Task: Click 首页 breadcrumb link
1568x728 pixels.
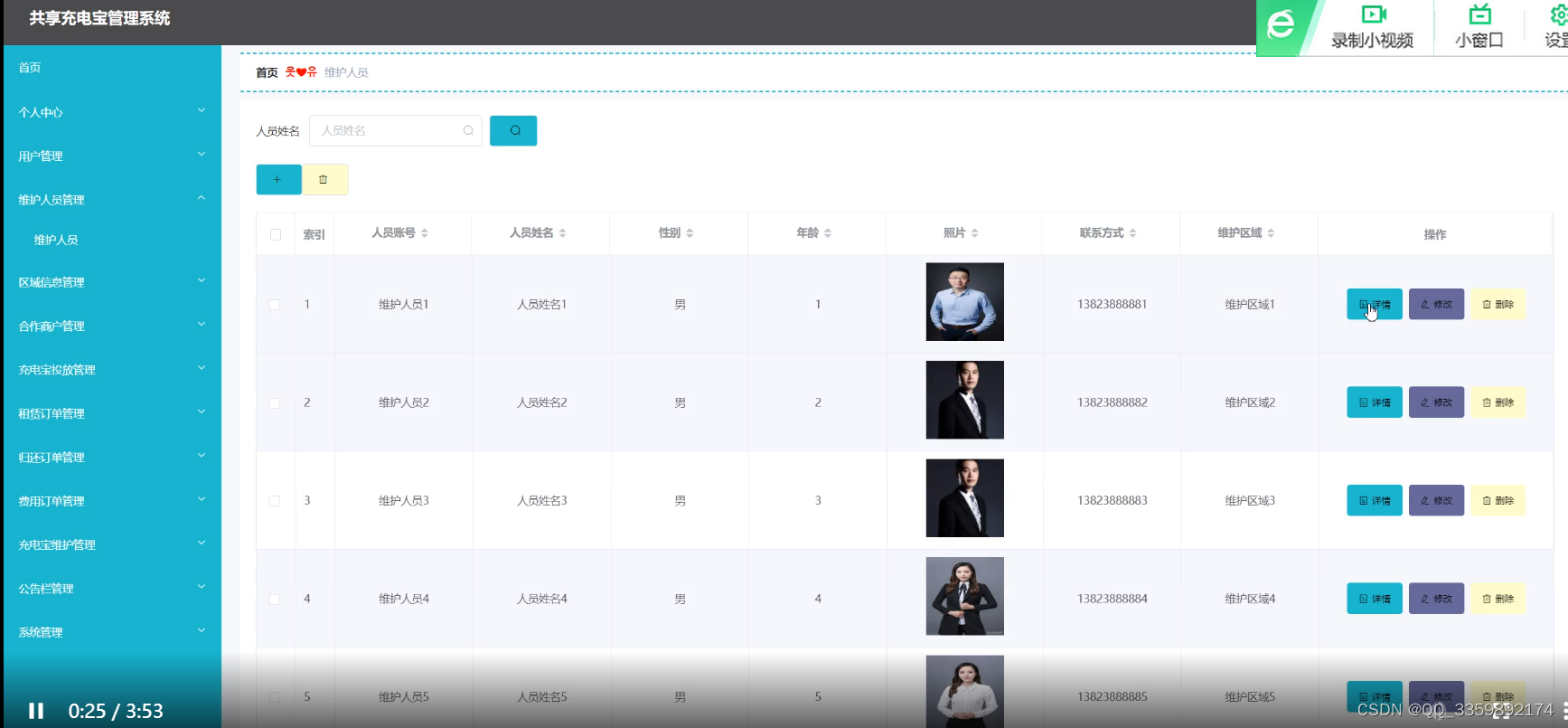Action: pos(267,72)
